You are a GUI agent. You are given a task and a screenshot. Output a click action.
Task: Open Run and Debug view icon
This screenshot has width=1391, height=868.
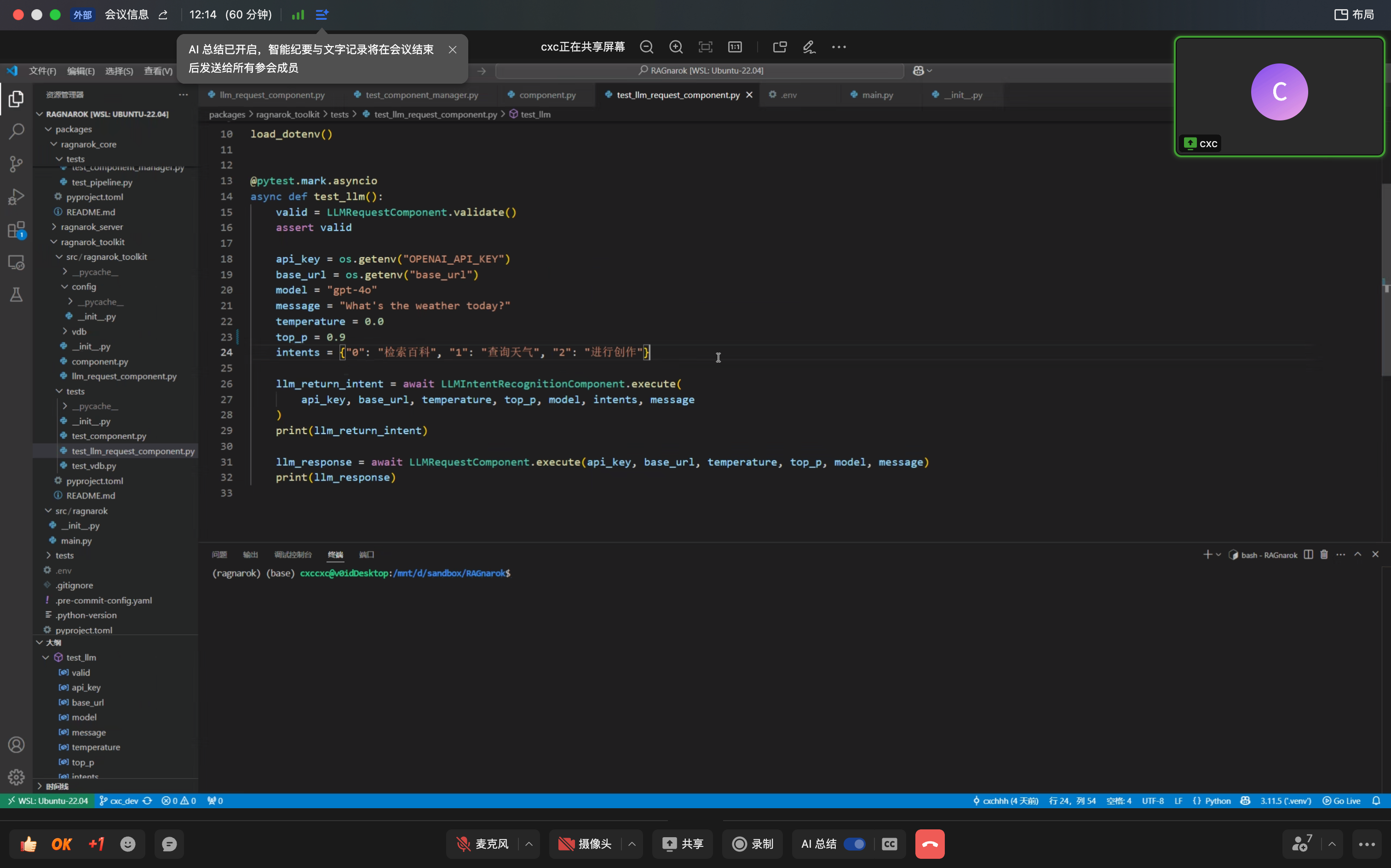tap(16, 197)
